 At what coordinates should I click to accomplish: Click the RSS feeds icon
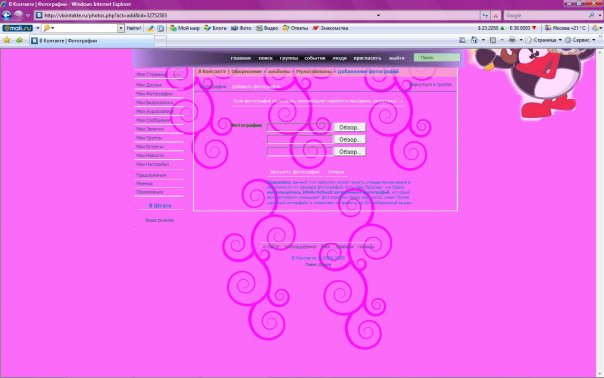click(x=493, y=40)
